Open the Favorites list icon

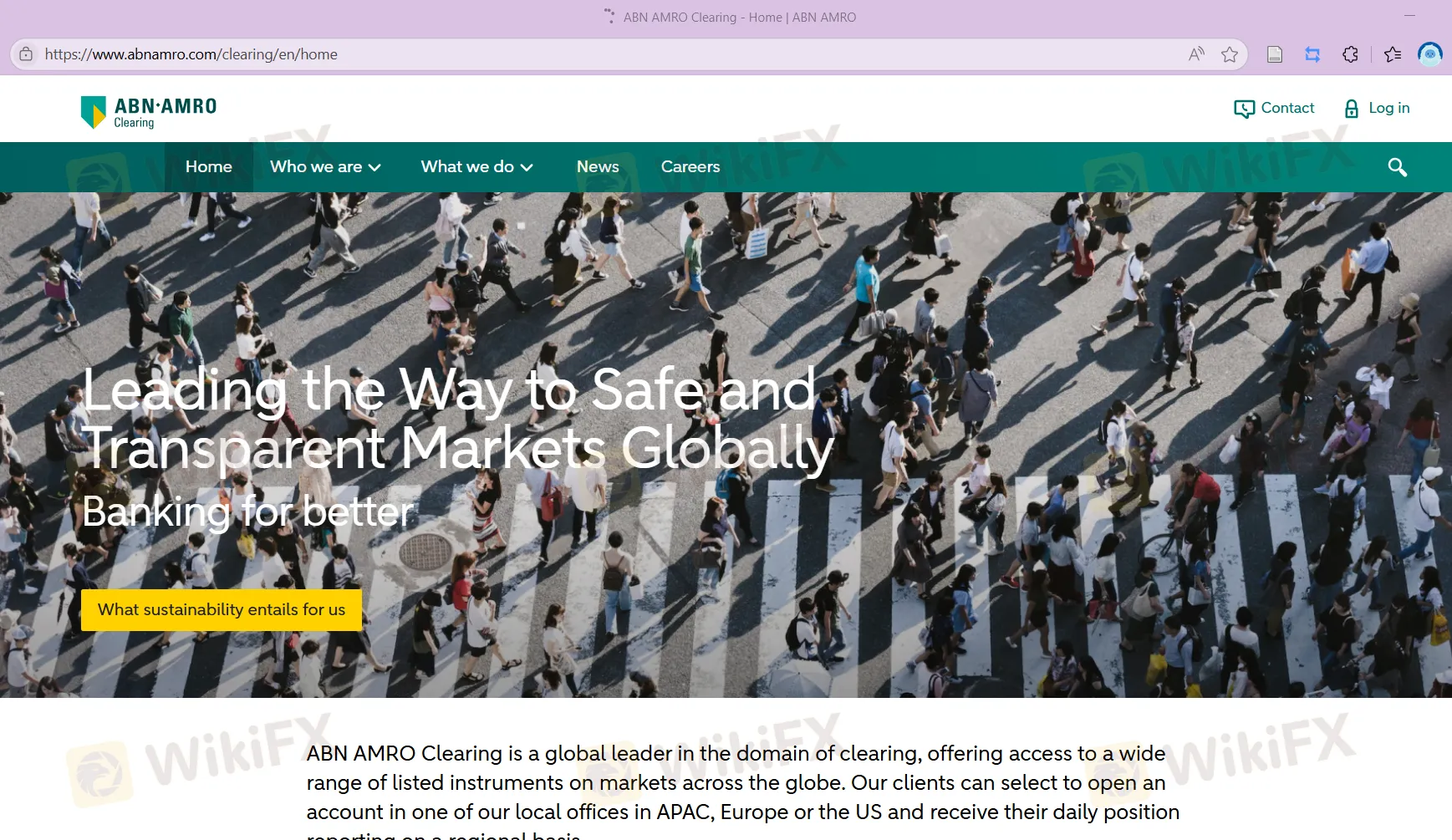click(x=1393, y=54)
